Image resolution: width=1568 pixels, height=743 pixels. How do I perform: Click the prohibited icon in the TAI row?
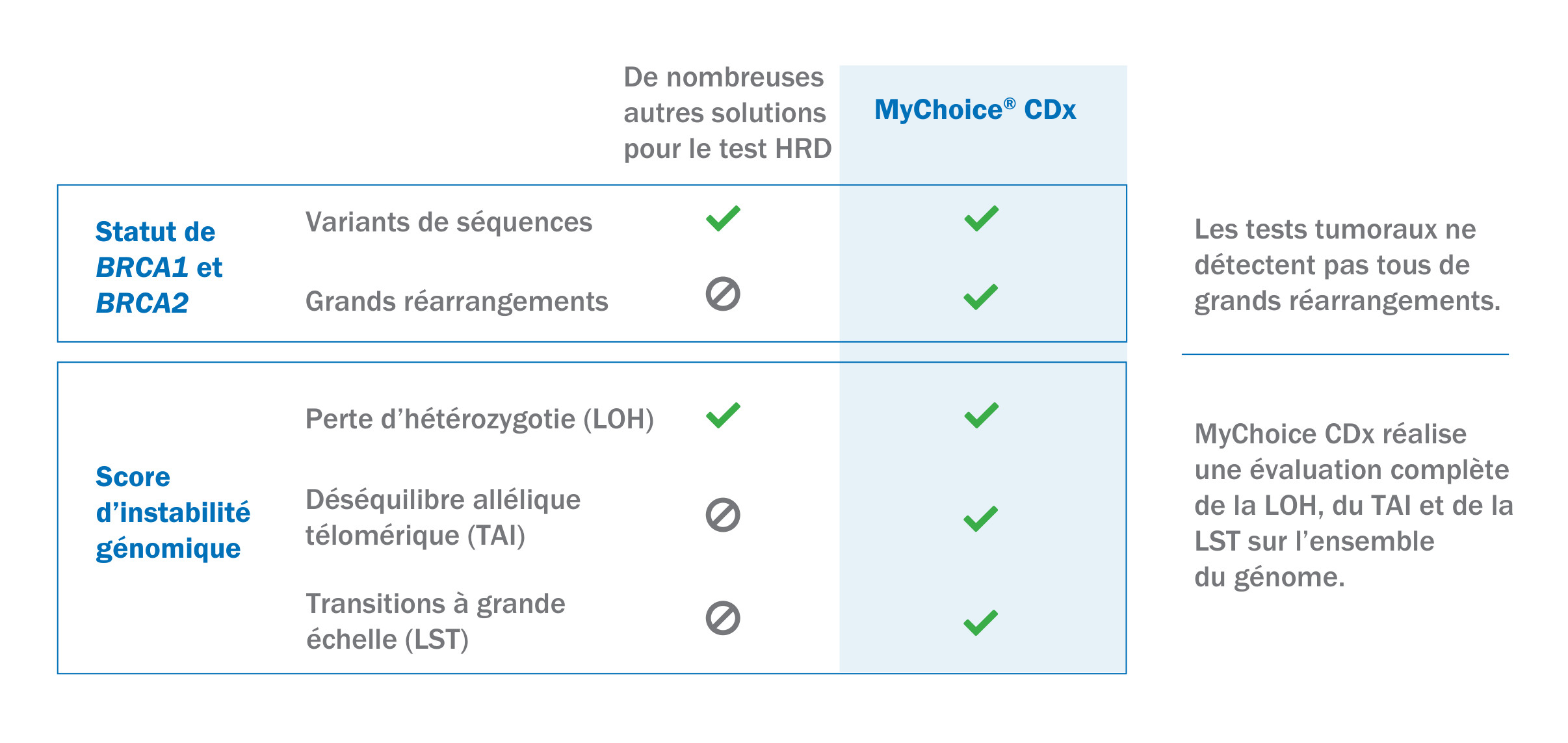pos(723,515)
